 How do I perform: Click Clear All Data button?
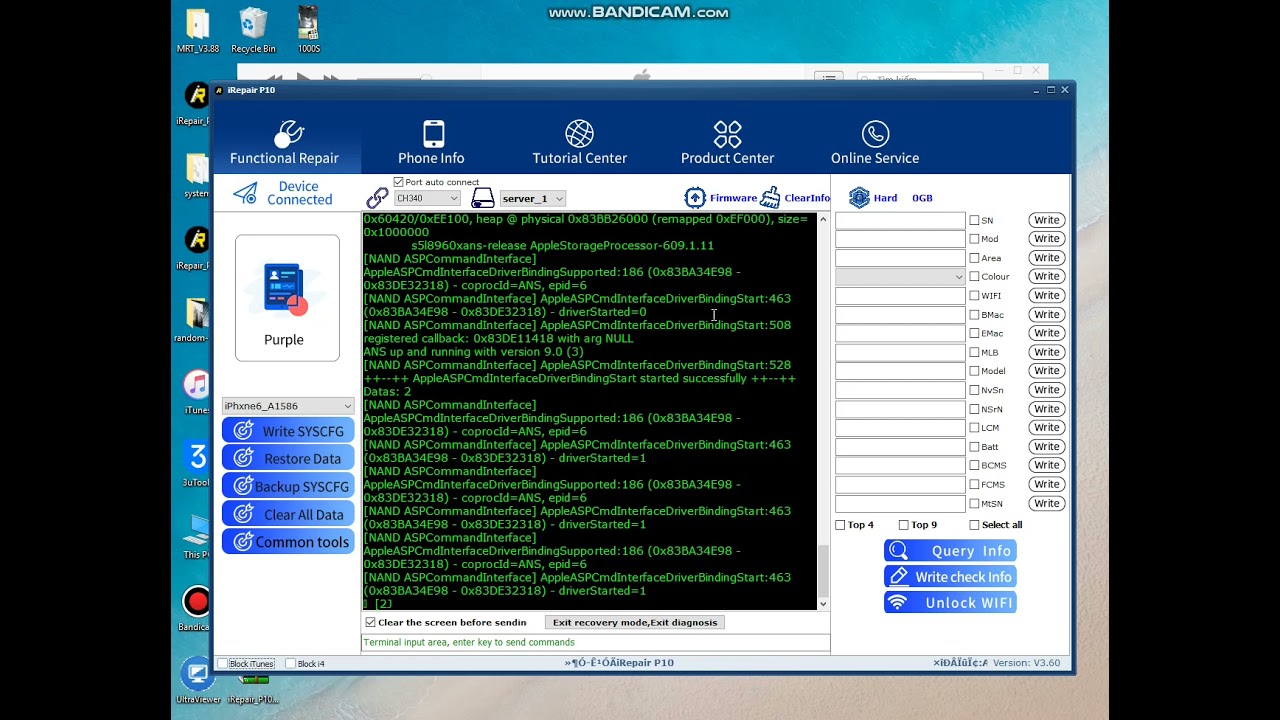tap(288, 514)
